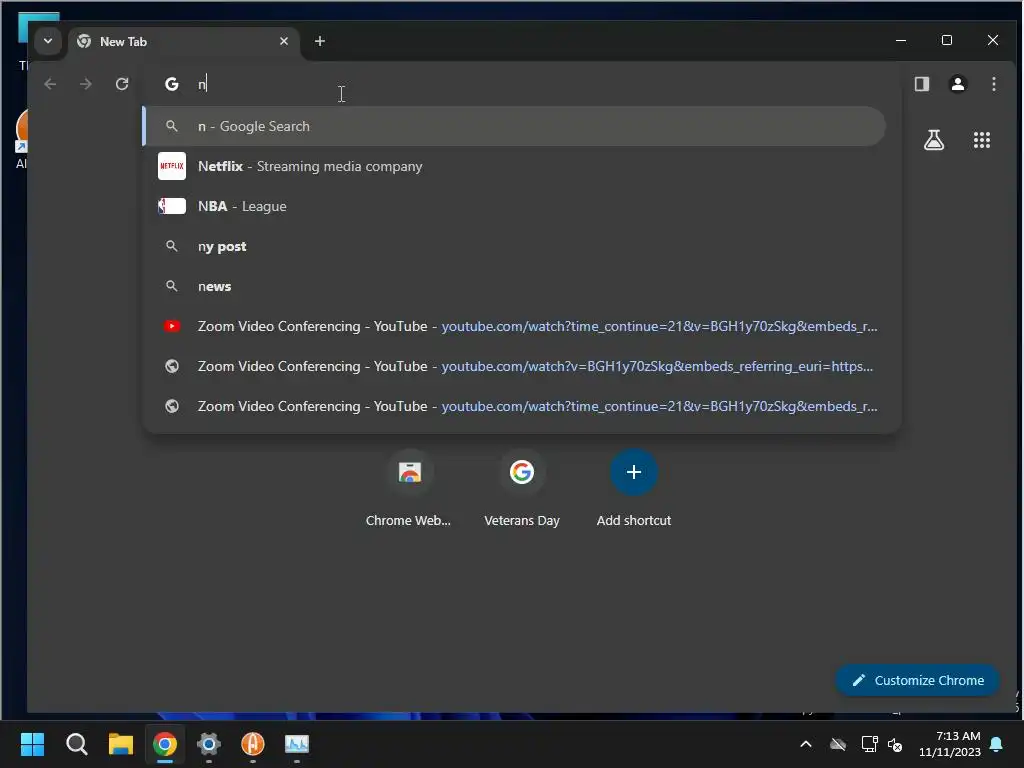
Task: Select the 'n - Google Search' suggestion
Action: pyautogui.click(x=514, y=126)
